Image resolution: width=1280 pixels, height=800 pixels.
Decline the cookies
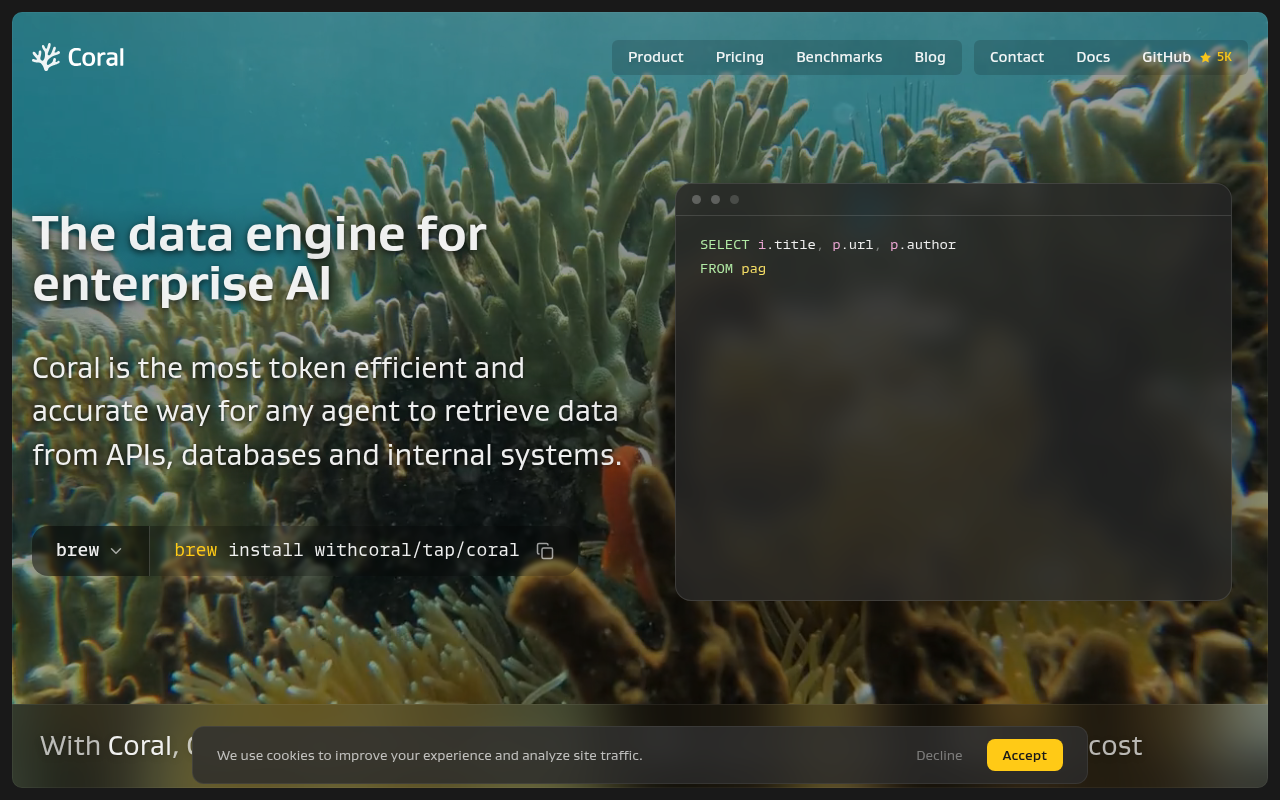[x=939, y=755]
